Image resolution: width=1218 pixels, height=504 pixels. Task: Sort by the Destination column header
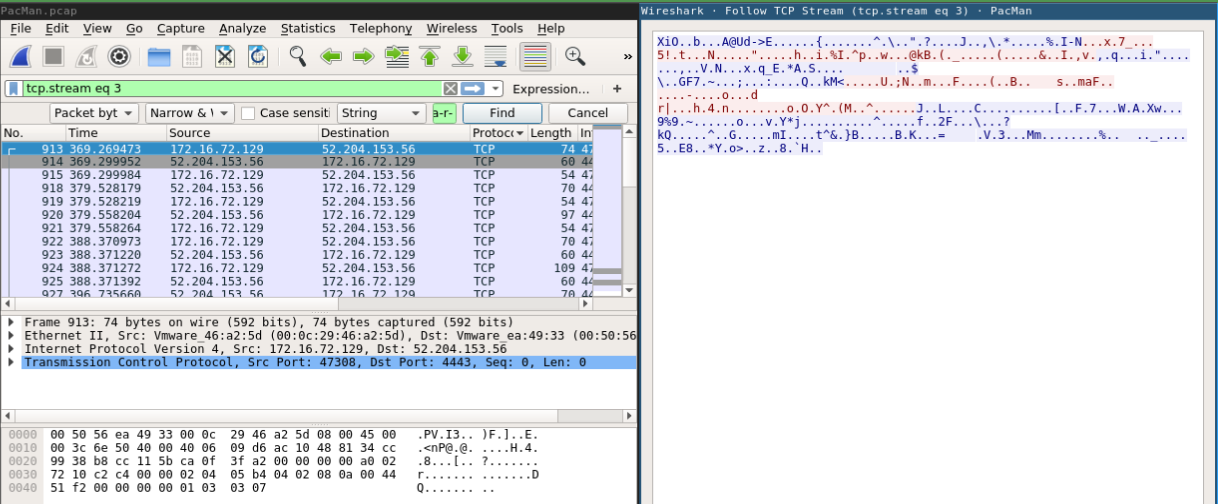393,133
